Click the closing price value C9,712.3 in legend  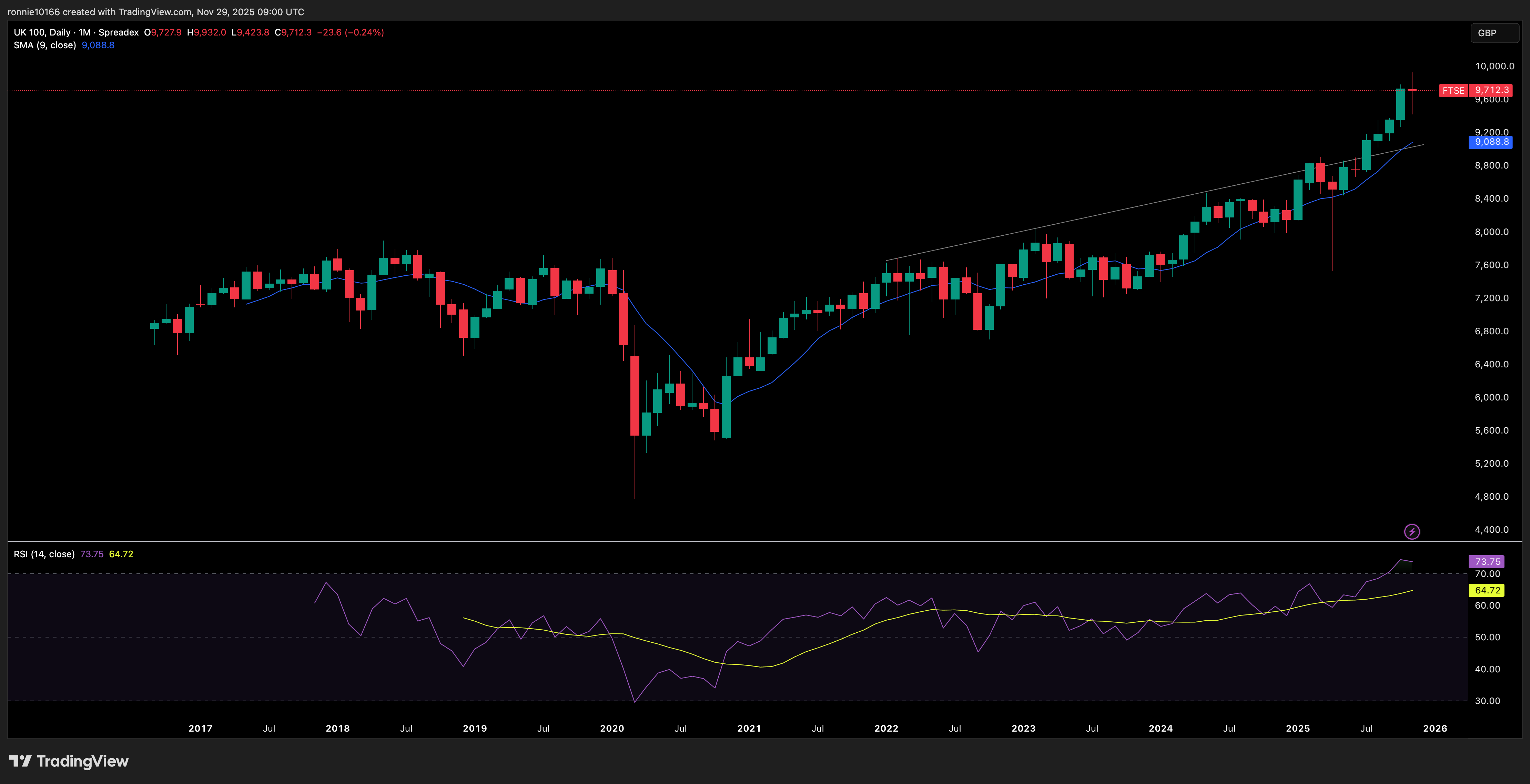click(293, 33)
